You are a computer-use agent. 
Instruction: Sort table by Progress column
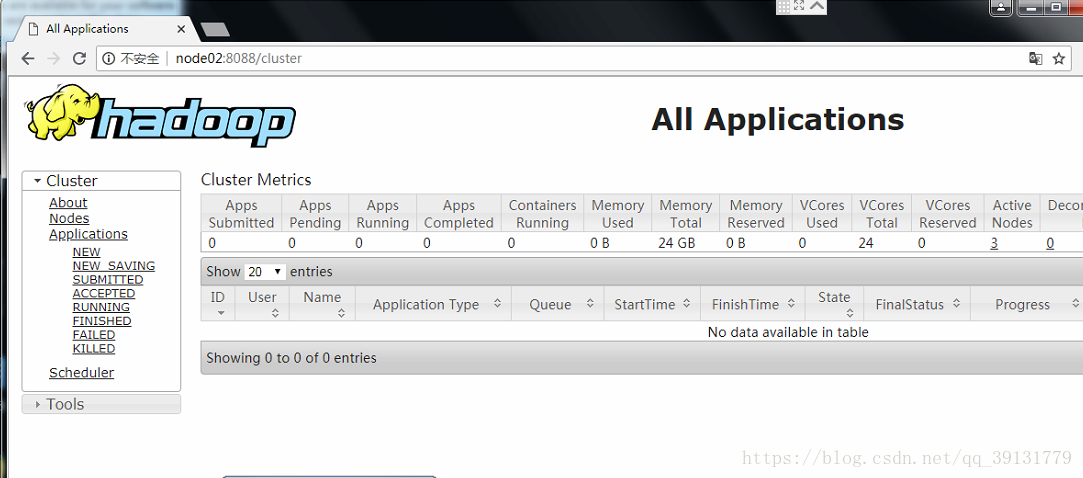1026,304
